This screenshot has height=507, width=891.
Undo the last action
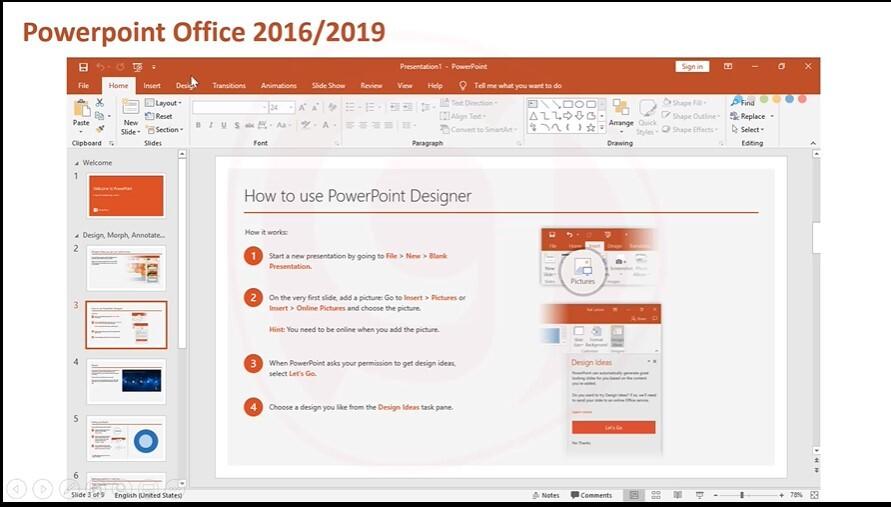tap(101, 67)
